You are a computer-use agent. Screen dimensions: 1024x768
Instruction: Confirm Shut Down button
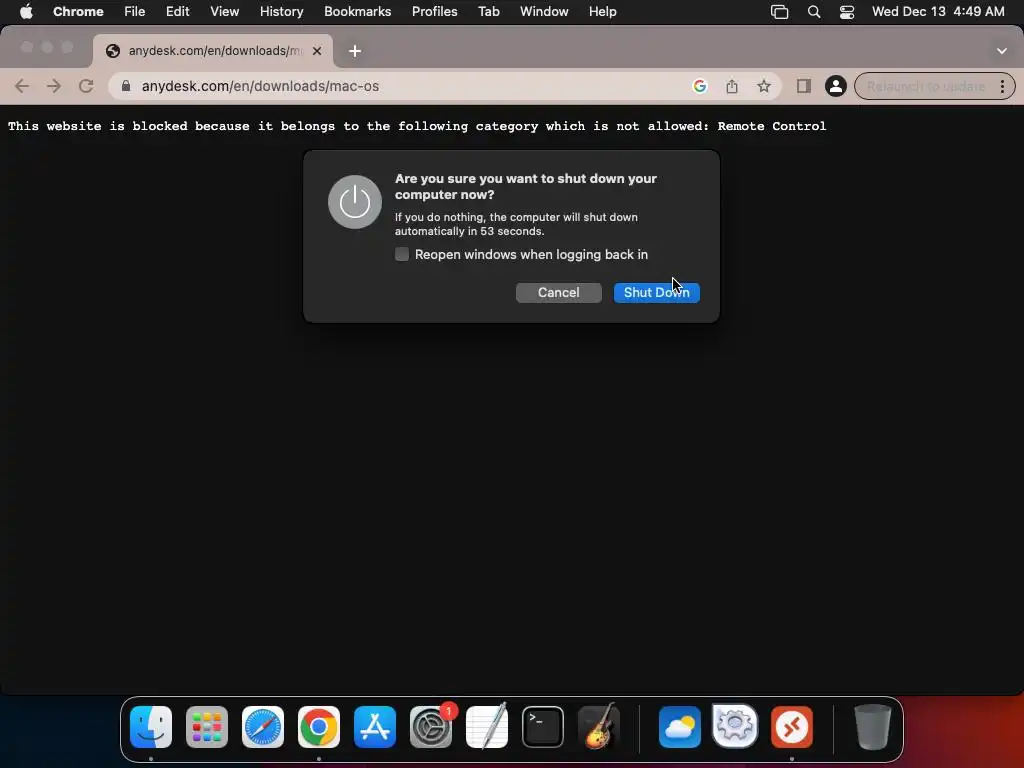pos(656,293)
